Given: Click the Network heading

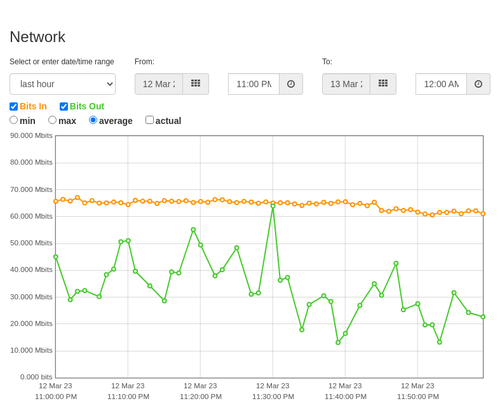Looking at the screenshot, I should click(x=38, y=37).
